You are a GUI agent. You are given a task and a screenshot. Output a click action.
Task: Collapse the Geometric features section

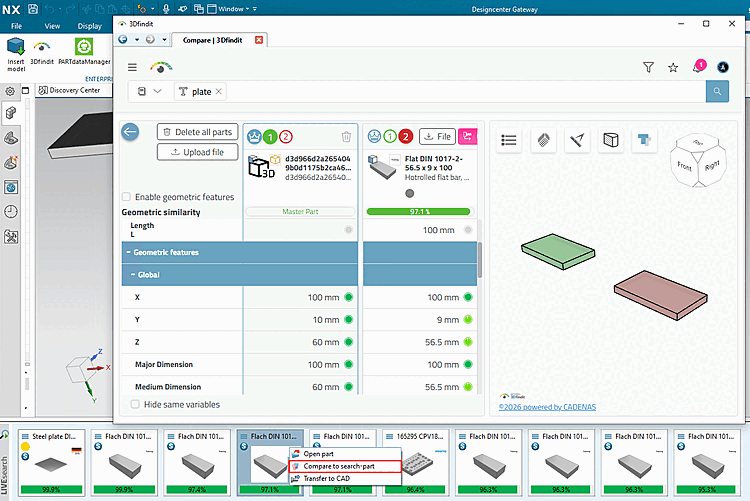pyautogui.click(x=129, y=252)
